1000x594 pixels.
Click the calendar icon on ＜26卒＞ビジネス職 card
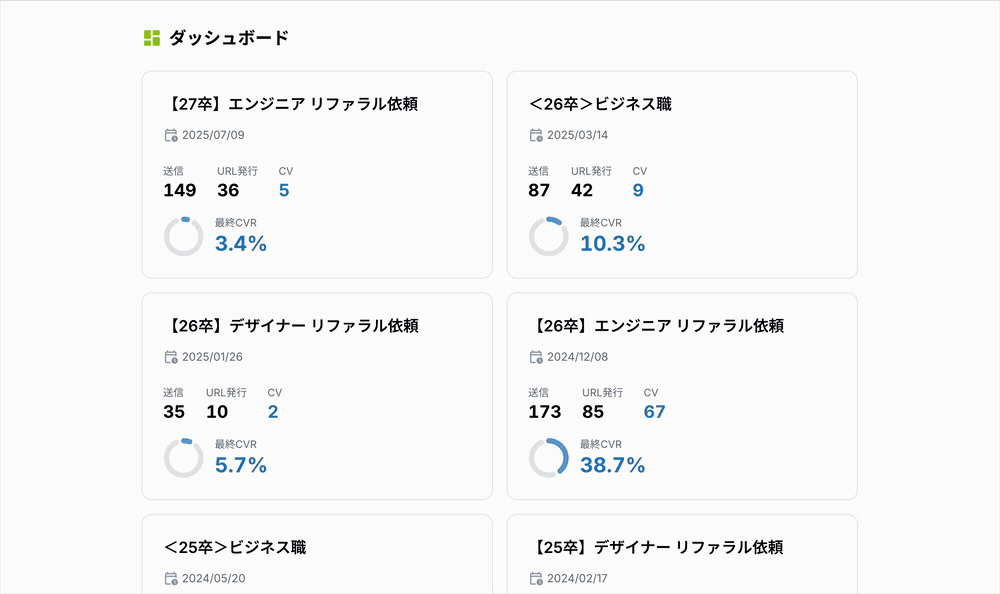pyautogui.click(x=535, y=135)
